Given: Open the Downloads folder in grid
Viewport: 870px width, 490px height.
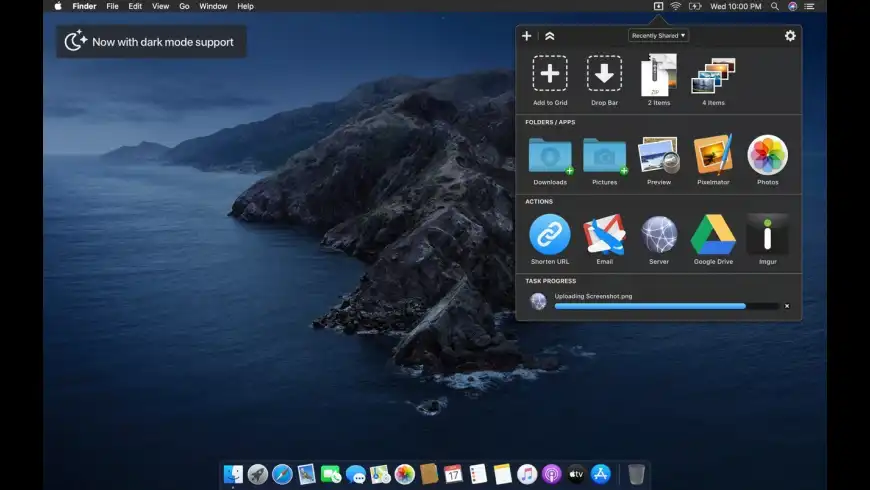Looking at the screenshot, I should click(550, 156).
